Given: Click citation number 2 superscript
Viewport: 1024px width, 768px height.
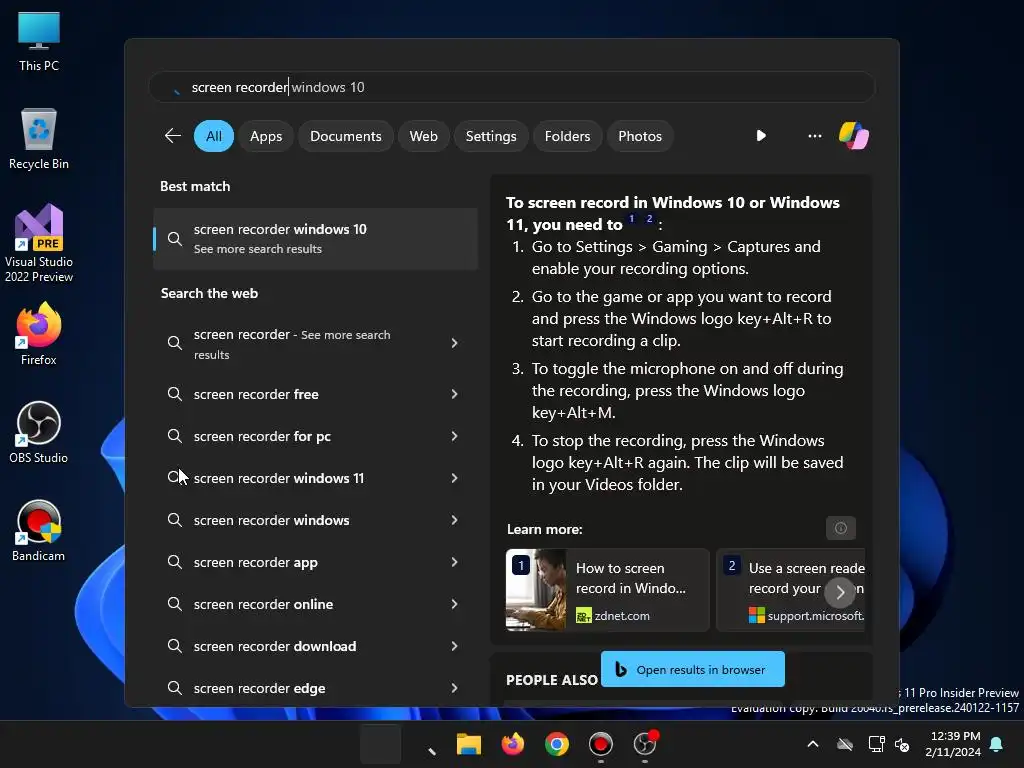Looking at the screenshot, I should 649,219.
